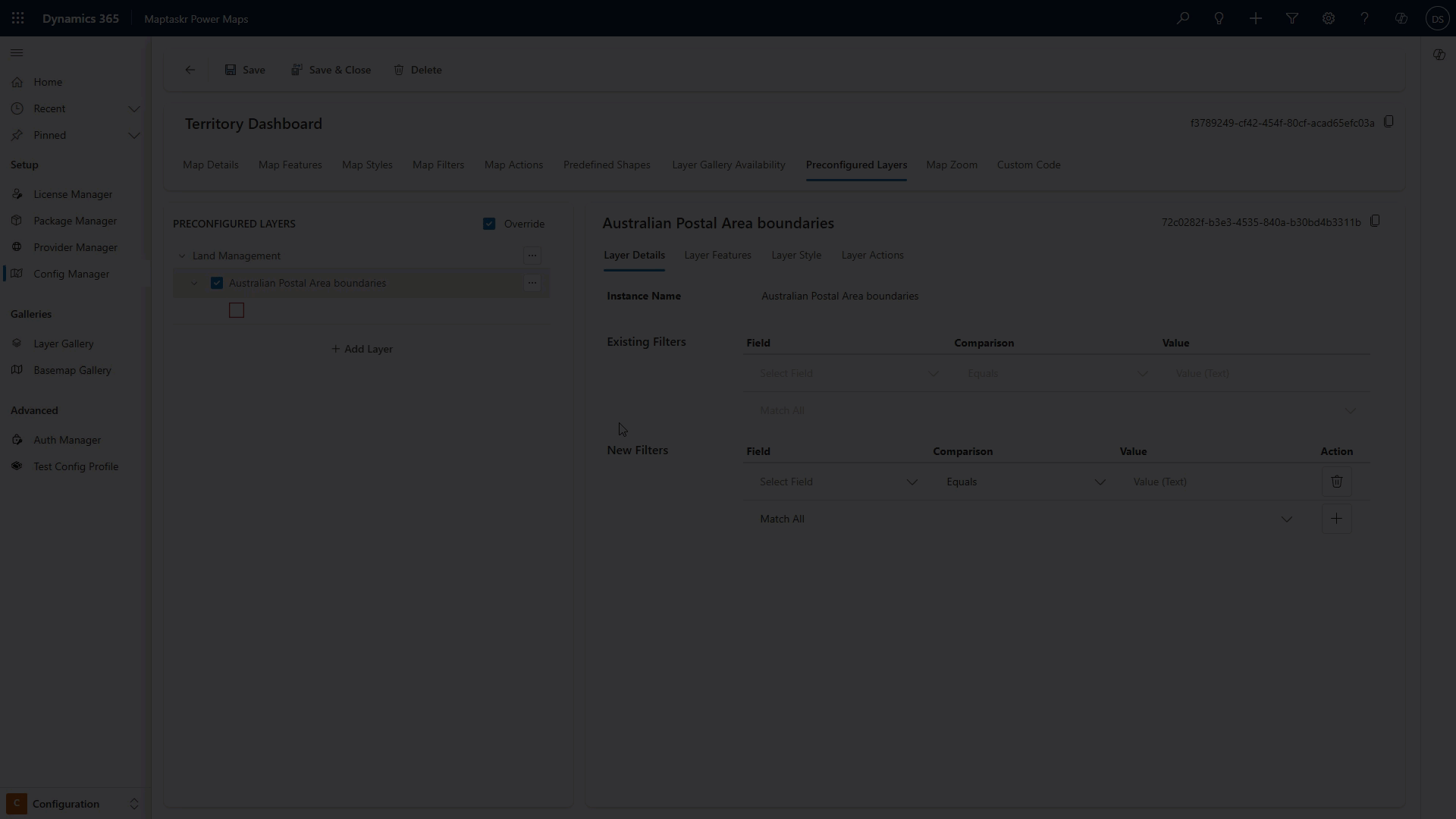
Task: Open Land Management options ellipsis
Action: pos(532,256)
